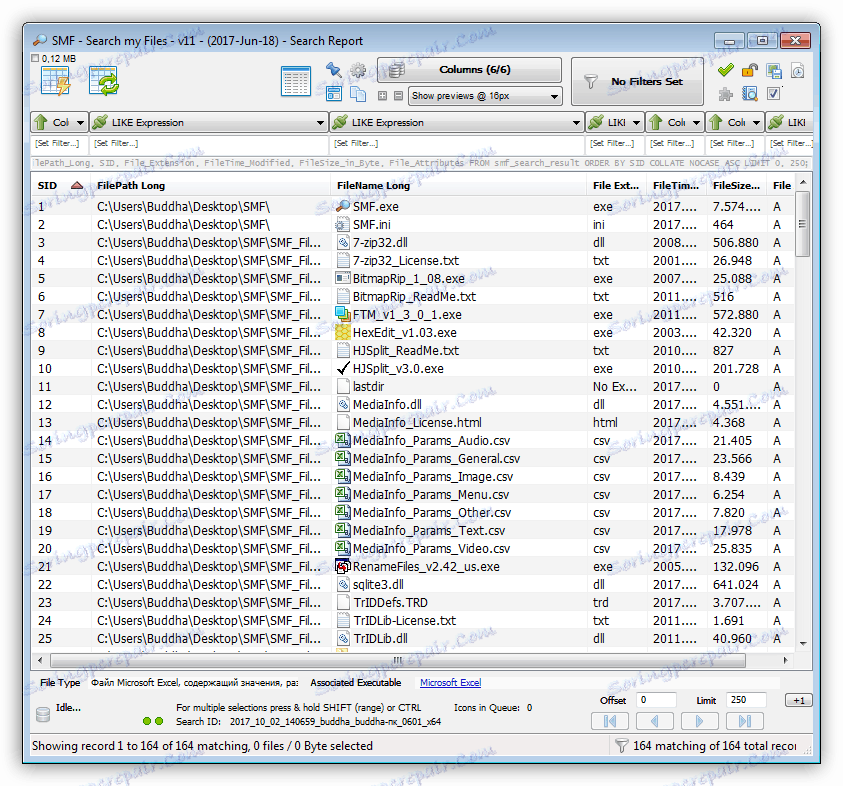The height and width of the screenshot is (786, 843).
Task: Sort by the FileName Long column header
Action: pos(458,185)
